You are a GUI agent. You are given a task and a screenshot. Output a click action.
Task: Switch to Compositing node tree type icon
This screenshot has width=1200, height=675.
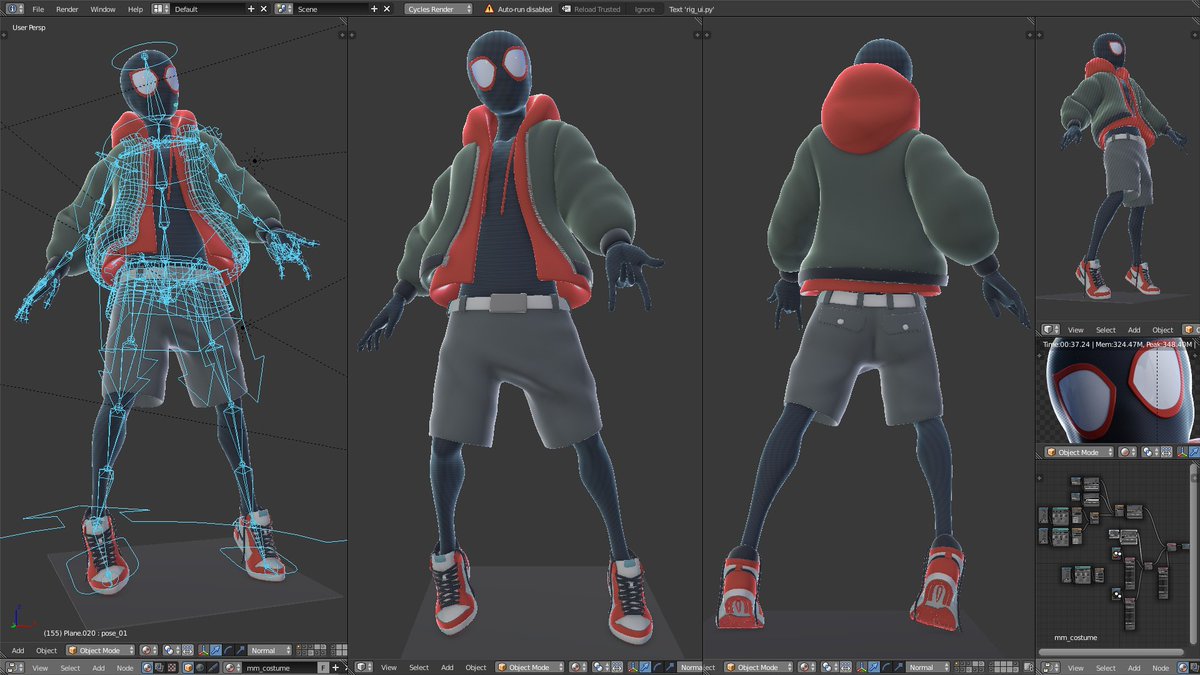point(160,668)
